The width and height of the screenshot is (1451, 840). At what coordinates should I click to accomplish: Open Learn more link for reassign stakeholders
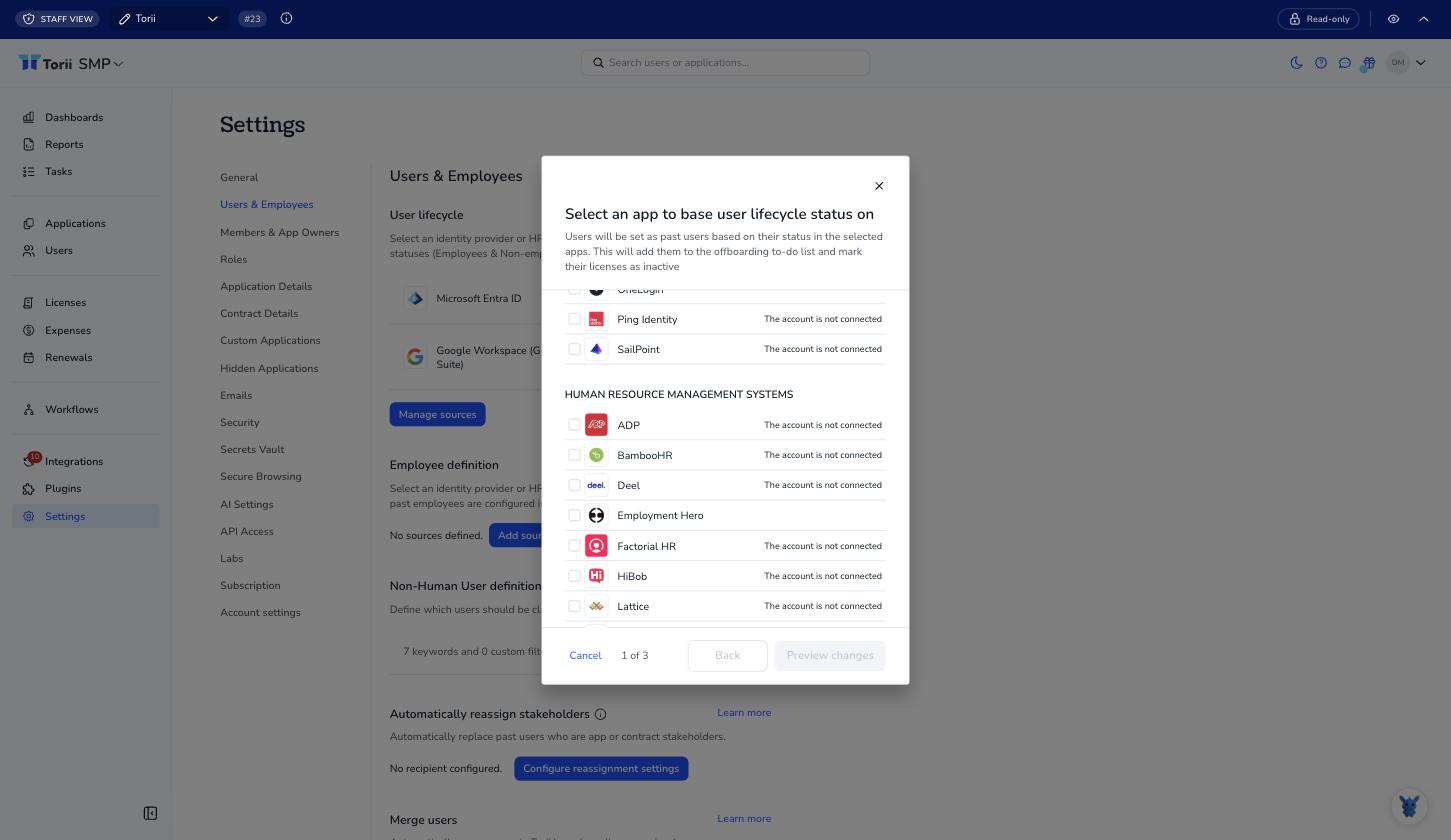pos(744,712)
